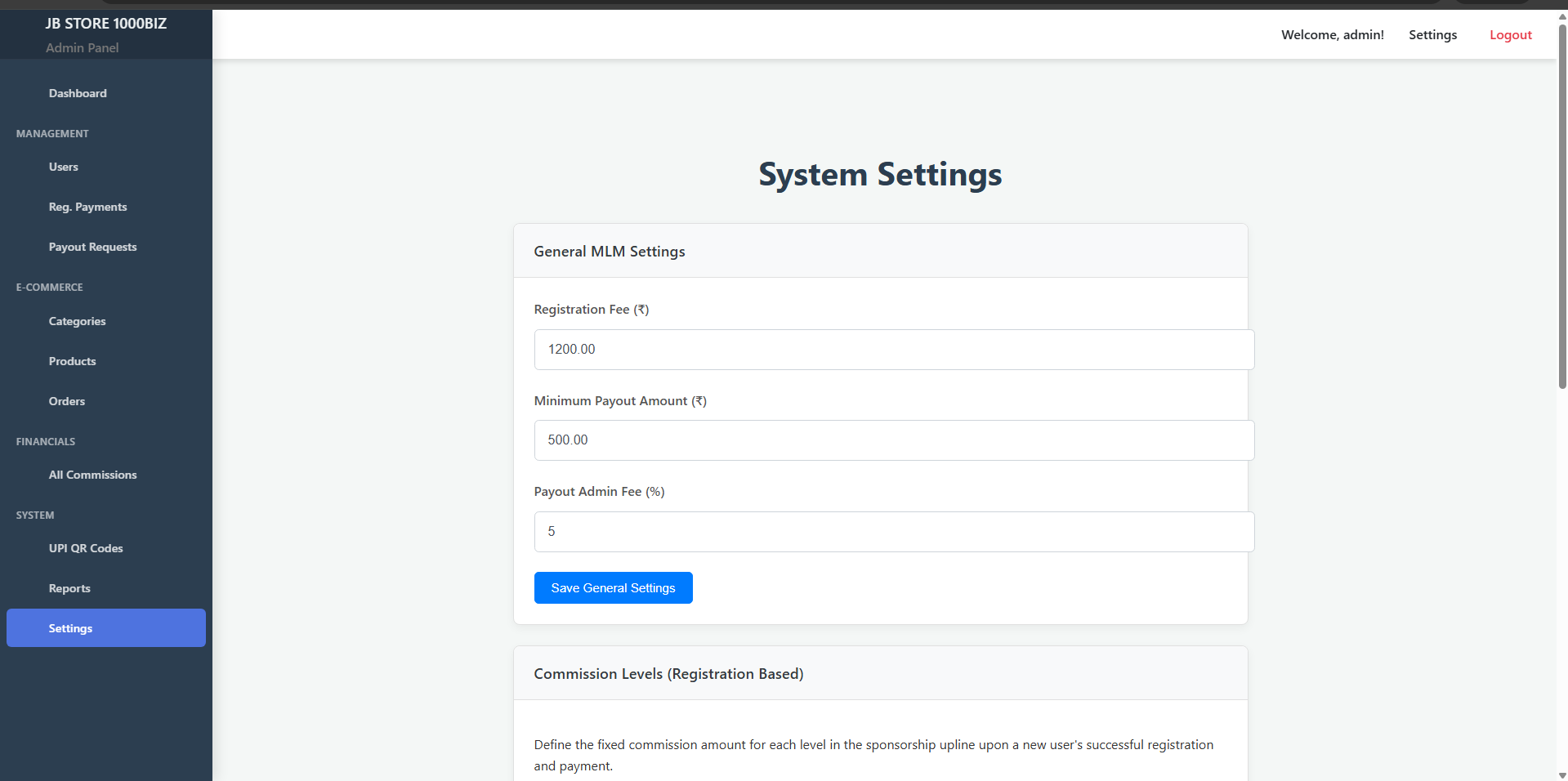Log out using the red Logout link

1510,35
